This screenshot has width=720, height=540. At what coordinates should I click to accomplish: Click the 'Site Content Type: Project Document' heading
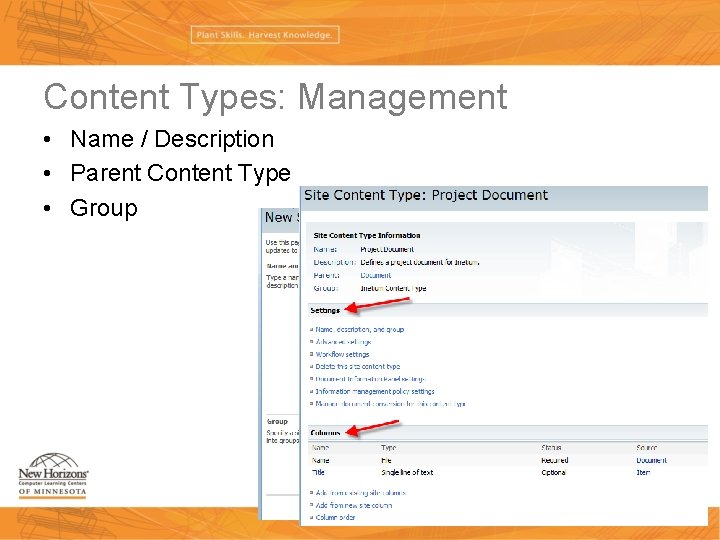(426, 195)
